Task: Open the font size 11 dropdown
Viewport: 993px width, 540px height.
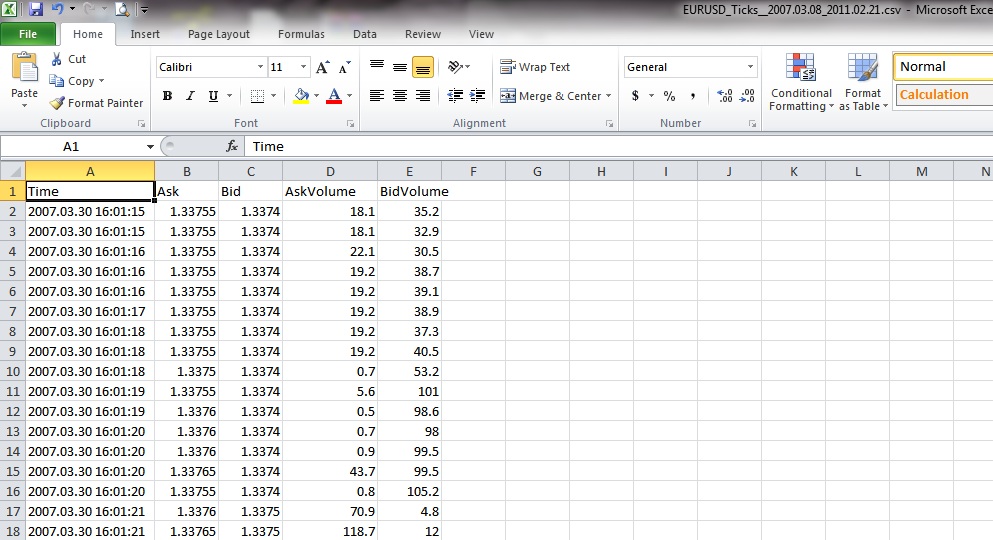Action: tap(303, 67)
